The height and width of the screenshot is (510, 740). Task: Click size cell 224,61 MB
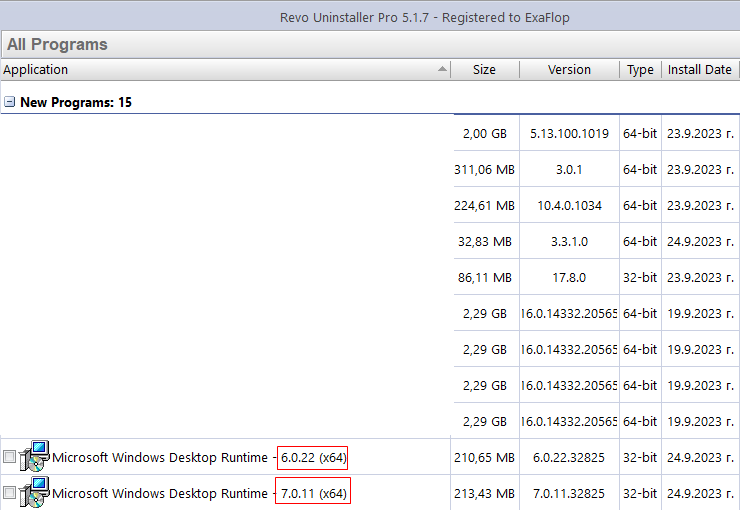click(485, 206)
